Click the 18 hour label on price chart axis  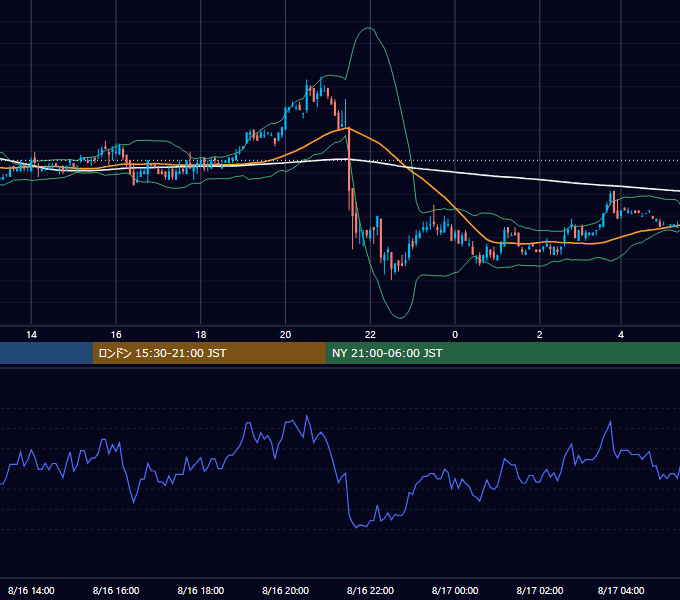[201, 335]
